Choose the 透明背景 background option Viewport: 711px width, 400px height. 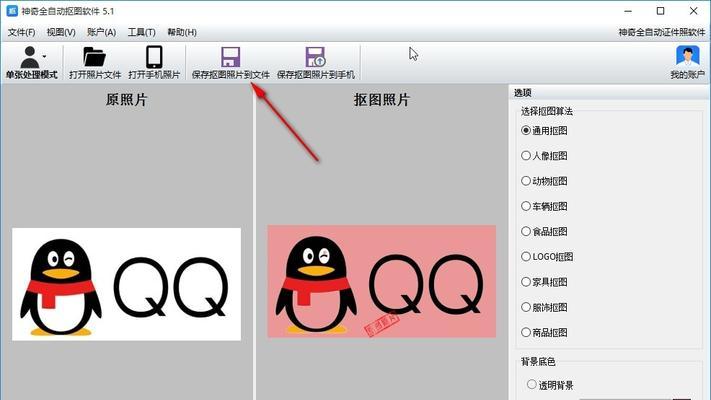click(550, 385)
